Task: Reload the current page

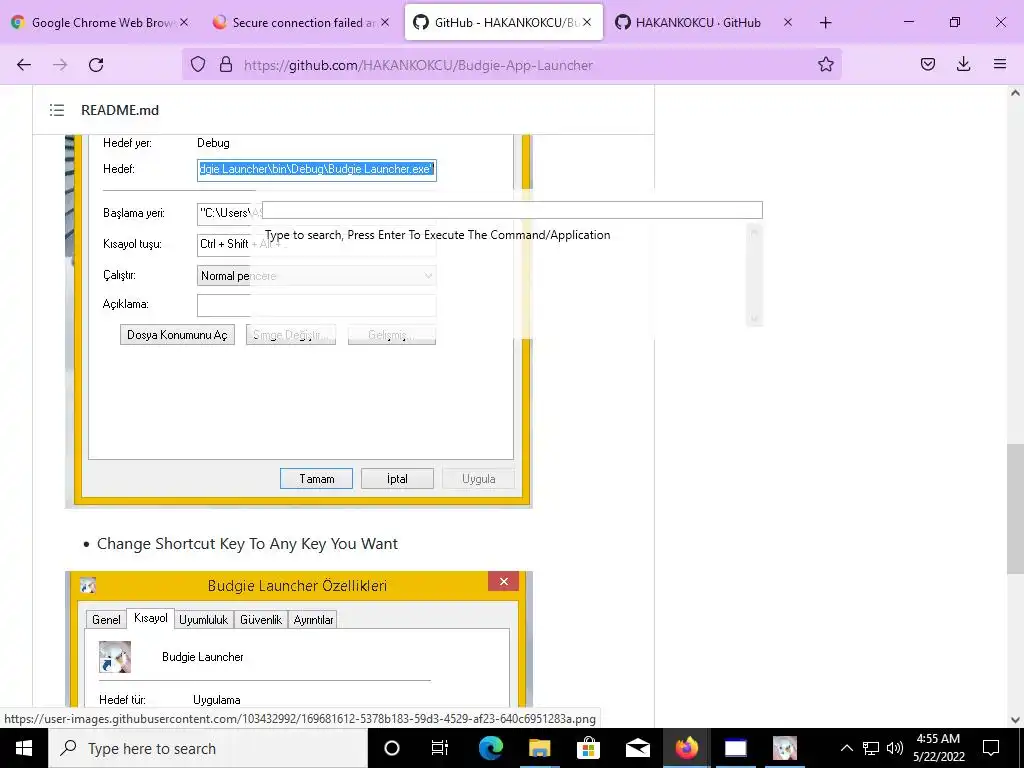Action: pyautogui.click(x=96, y=65)
